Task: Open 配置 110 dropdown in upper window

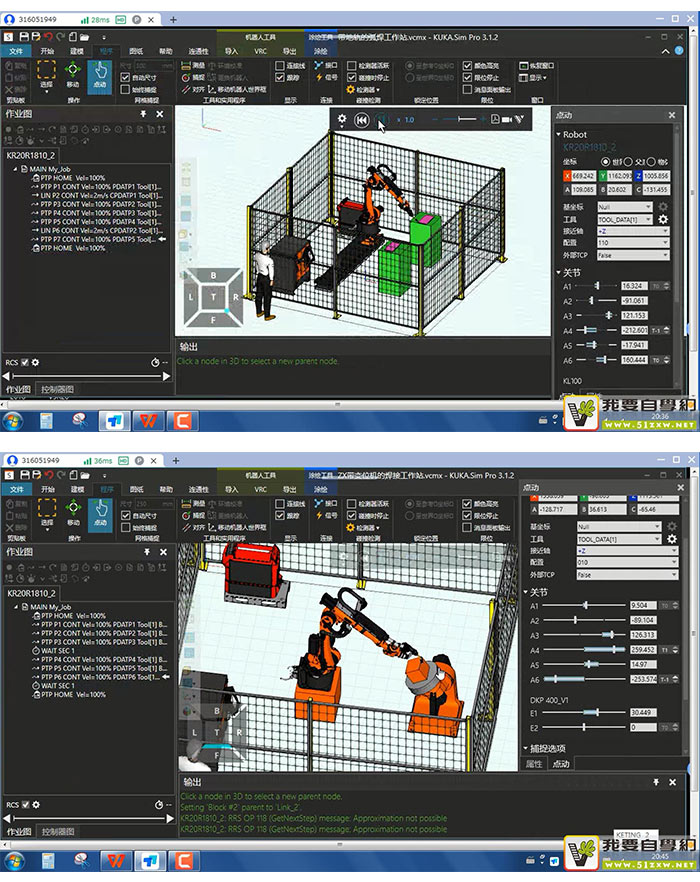Action: [x=633, y=243]
